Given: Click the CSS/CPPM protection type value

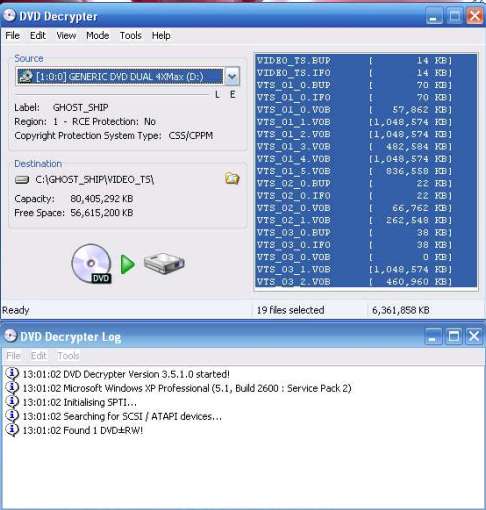Looking at the screenshot, I should 191,136.
